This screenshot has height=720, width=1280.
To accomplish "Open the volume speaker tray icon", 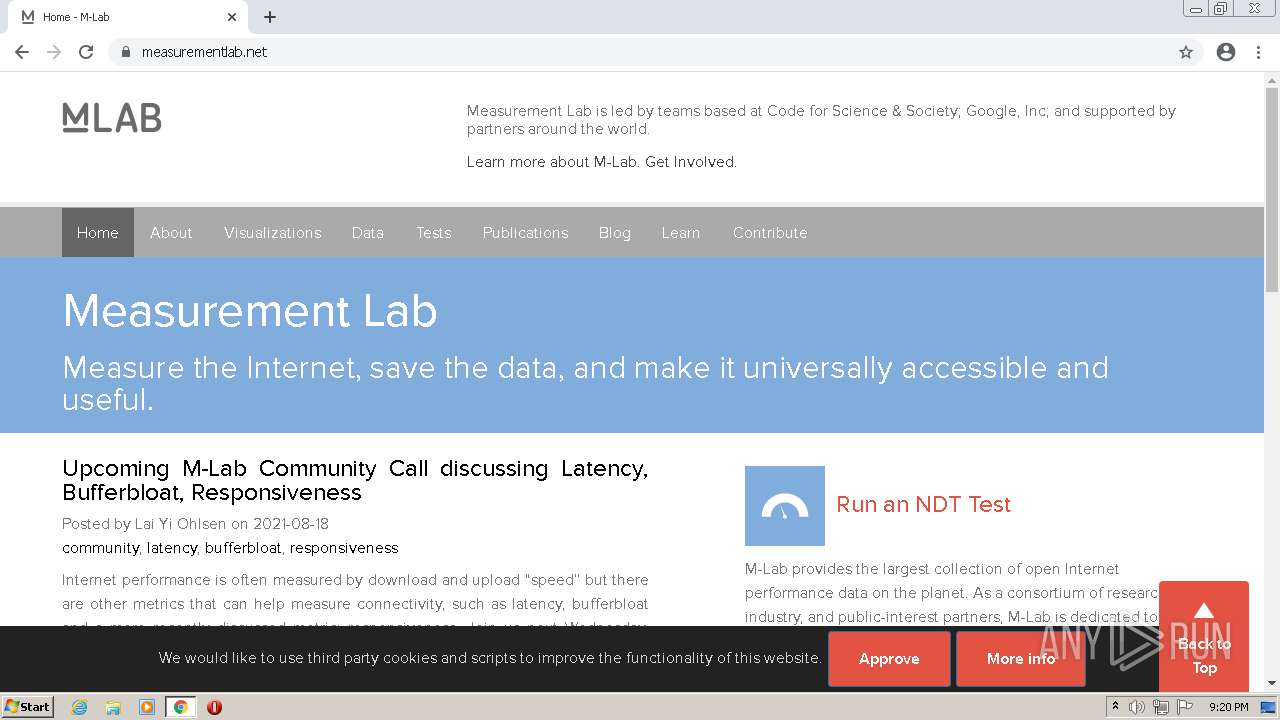I will (x=1137, y=707).
